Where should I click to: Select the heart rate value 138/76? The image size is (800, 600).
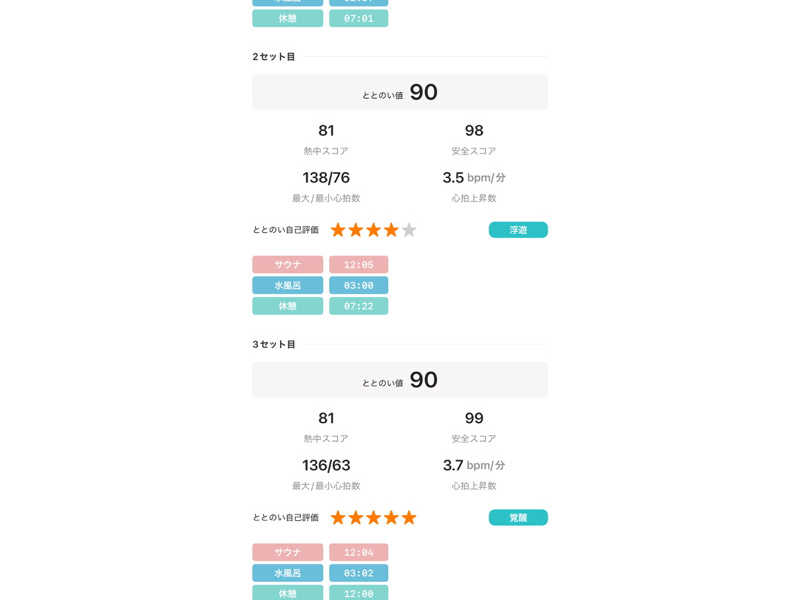click(x=326, y=178)
